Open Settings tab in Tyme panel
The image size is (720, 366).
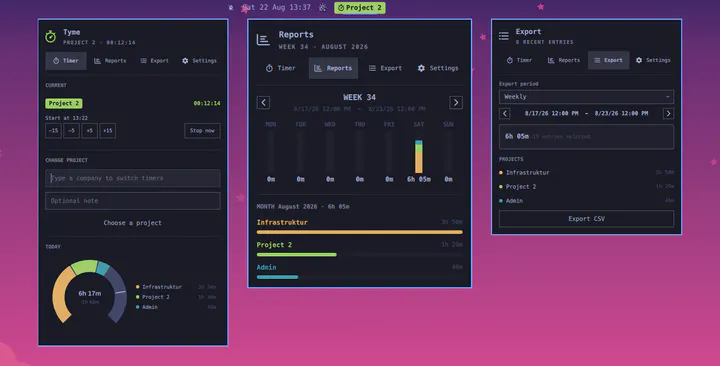coord(199,61)
